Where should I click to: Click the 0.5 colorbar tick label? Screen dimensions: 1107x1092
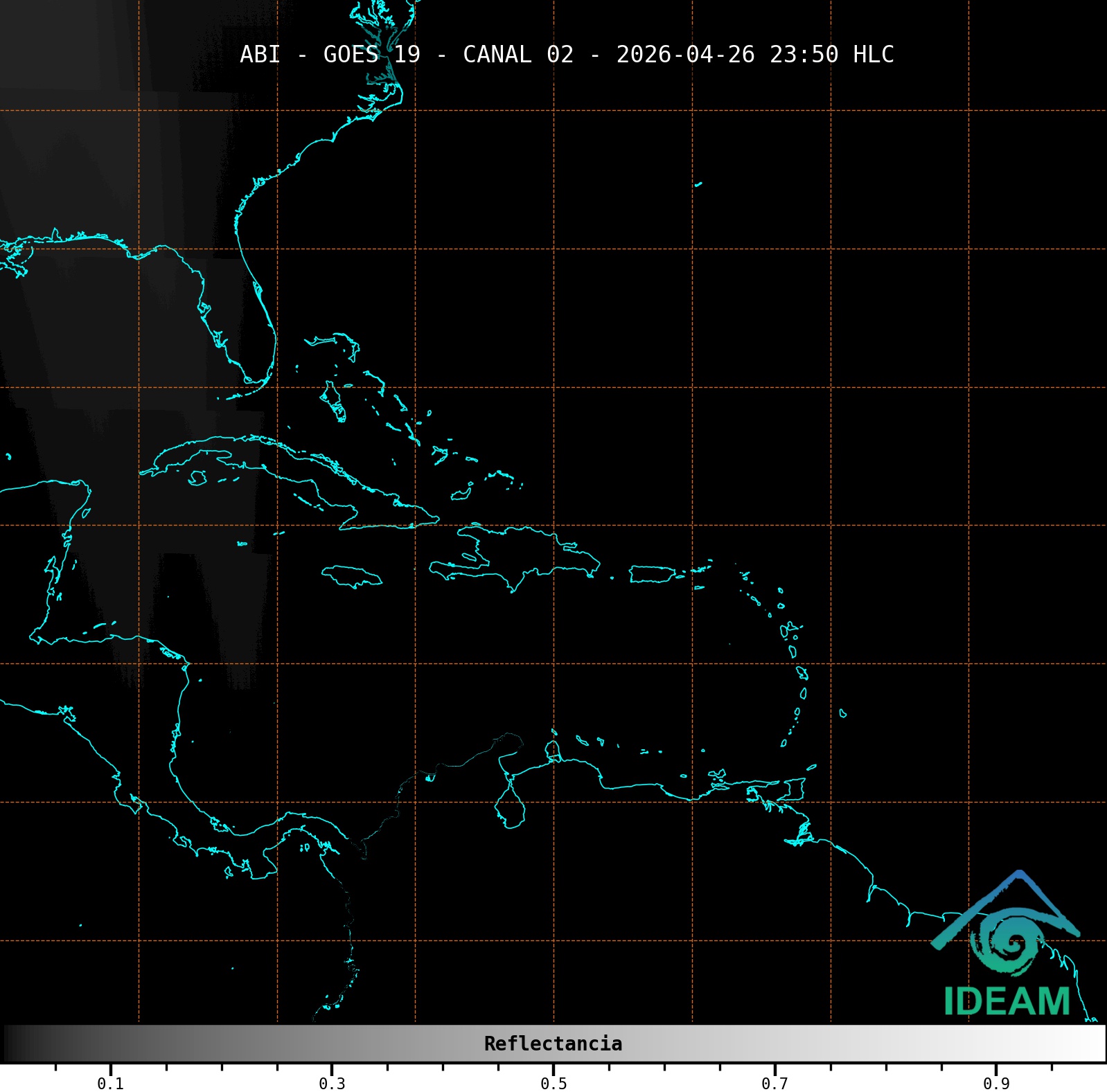coord(553,1083)
